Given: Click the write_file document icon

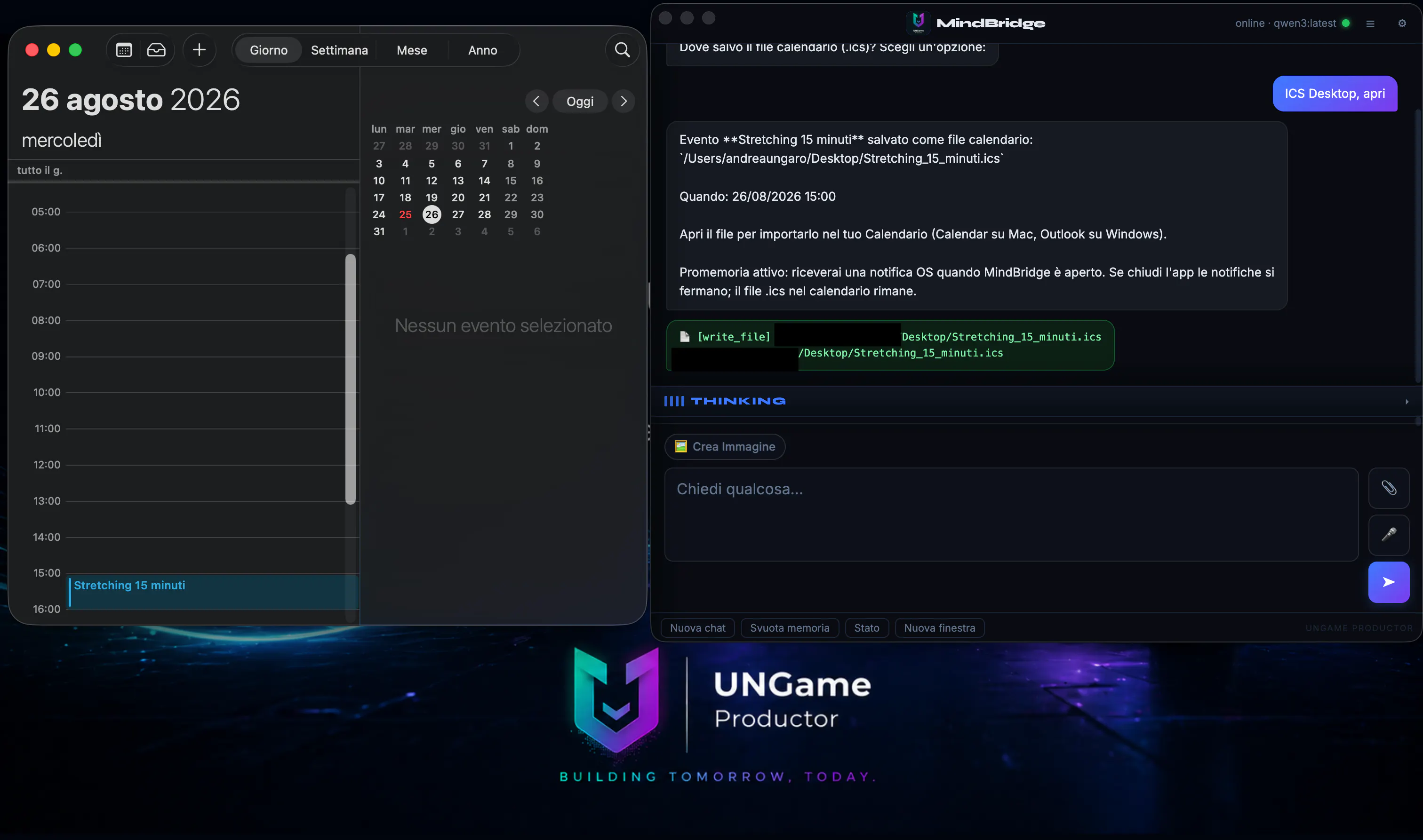Looking at the screenshot, I should pyautogui.click(x=685, y=337).
